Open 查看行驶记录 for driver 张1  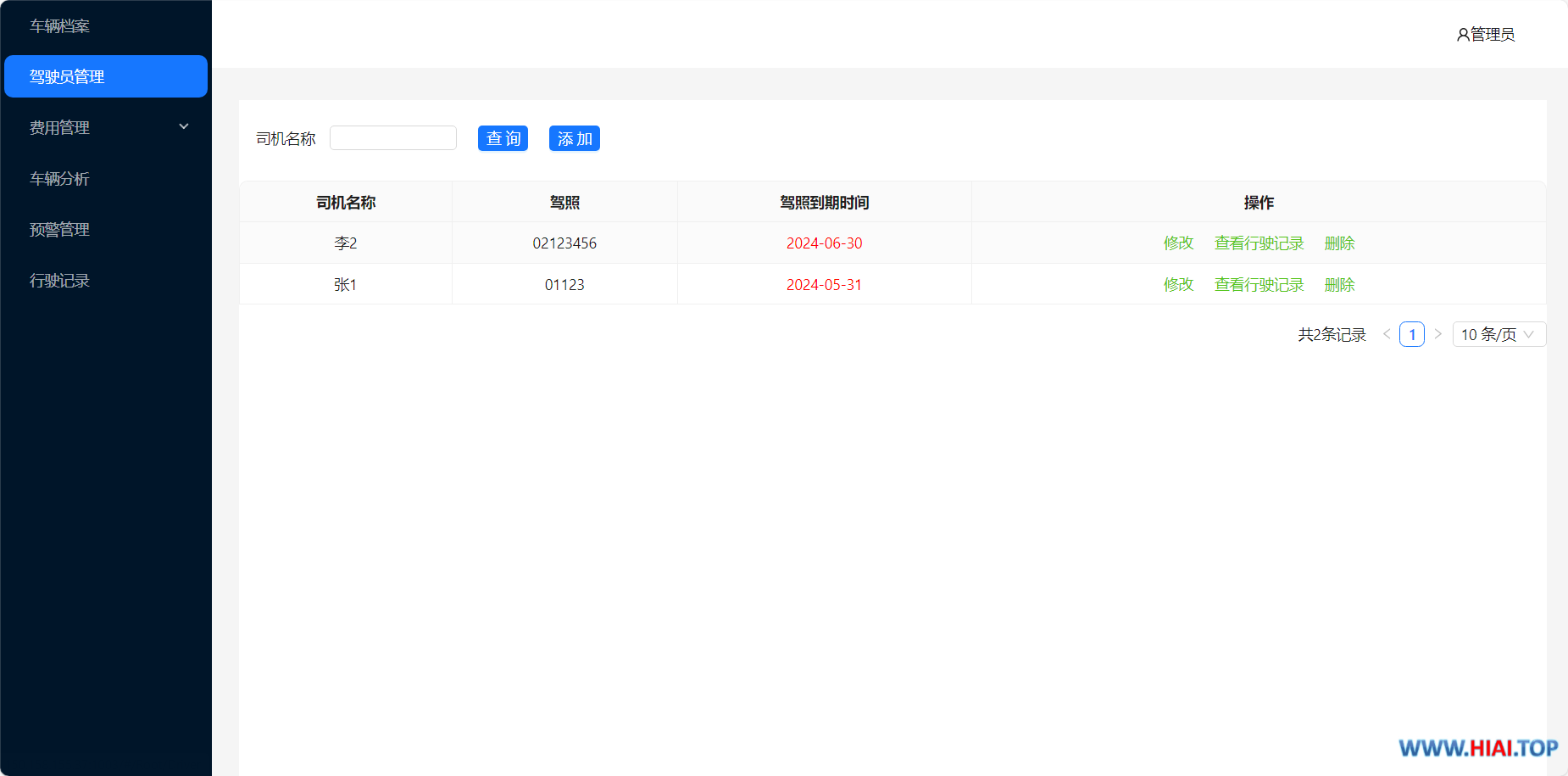[1259, 285]
